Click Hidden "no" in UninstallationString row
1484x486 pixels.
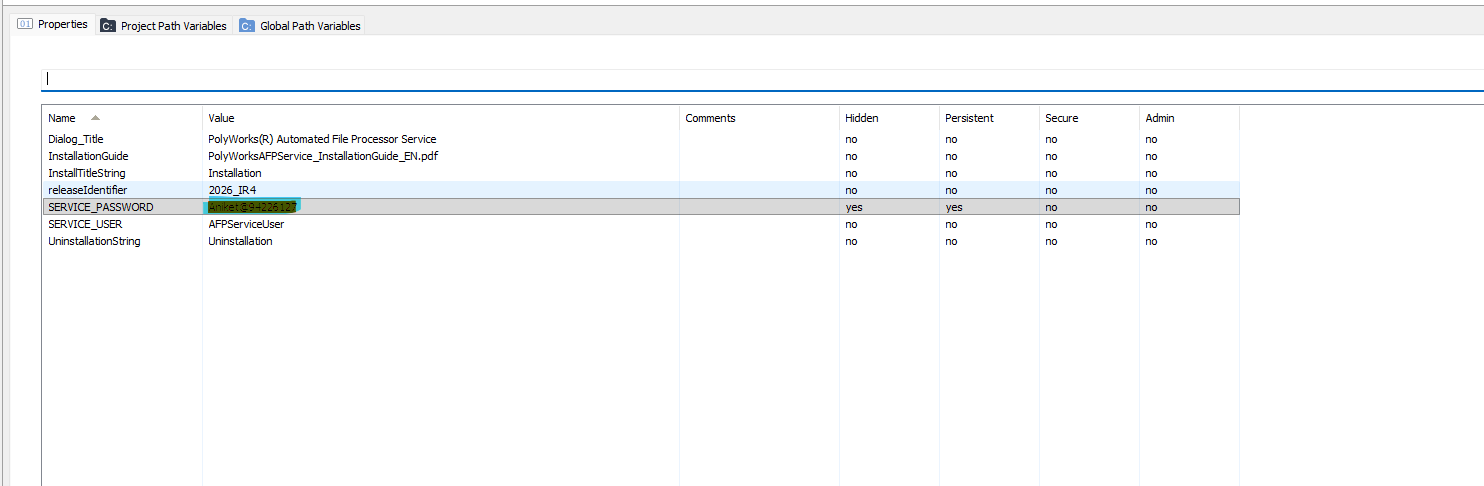(x=851, y=241)
